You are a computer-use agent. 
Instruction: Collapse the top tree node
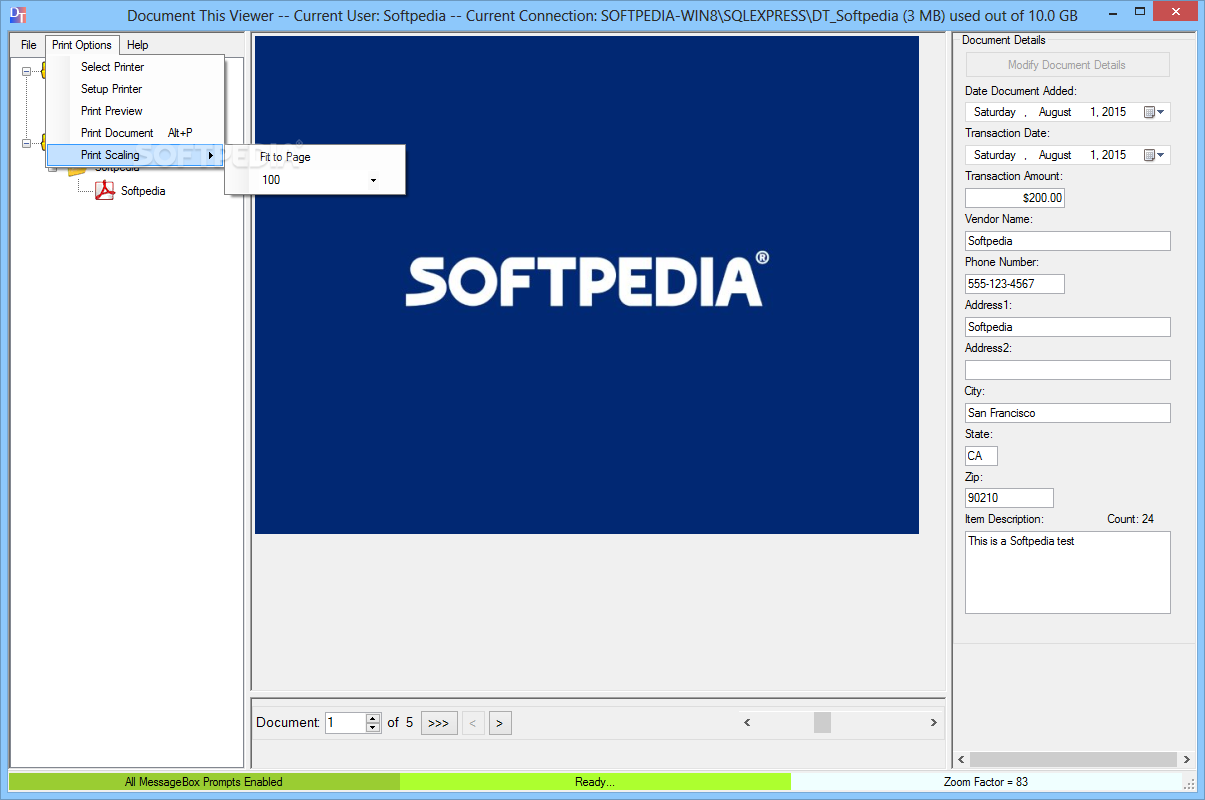tap(27, 71)
